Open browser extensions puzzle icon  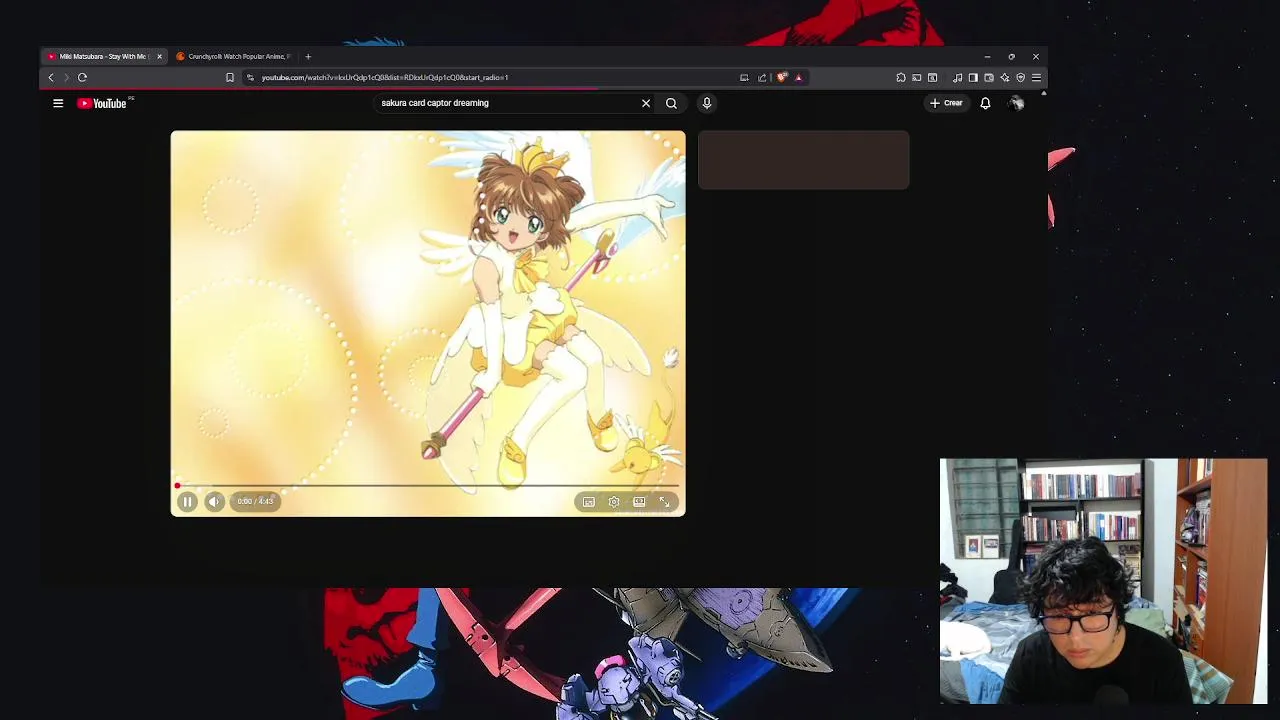click(x=901, y=77)
